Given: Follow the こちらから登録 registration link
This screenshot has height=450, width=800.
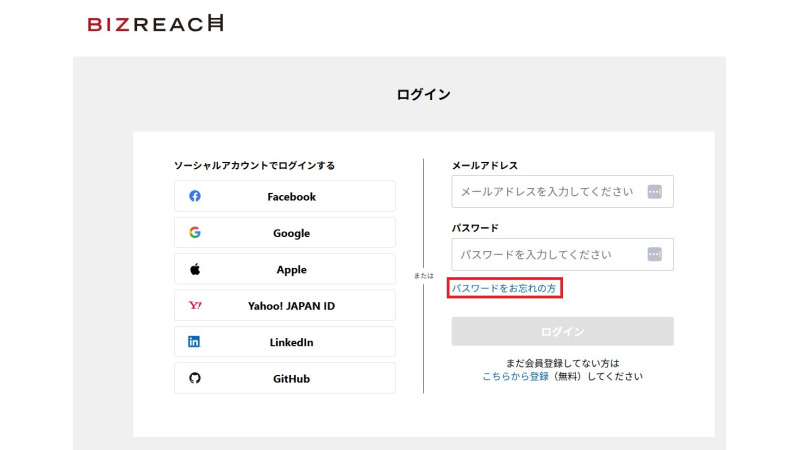Looking at the screenshot, I should pos(515,377).
